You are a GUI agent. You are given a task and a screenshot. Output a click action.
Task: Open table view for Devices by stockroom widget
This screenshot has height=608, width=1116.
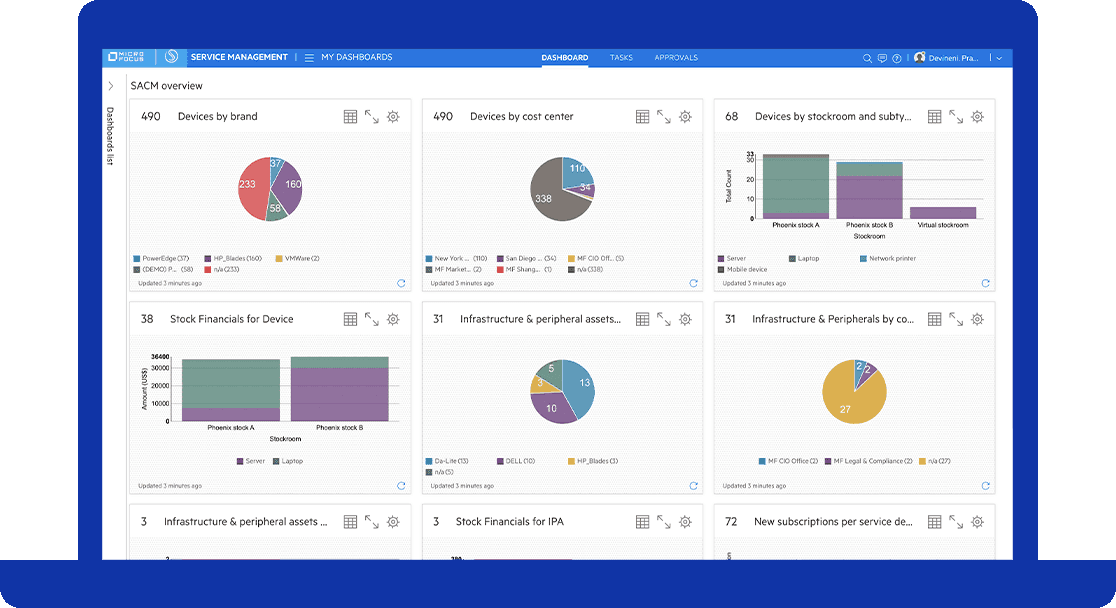coord(935,117)
